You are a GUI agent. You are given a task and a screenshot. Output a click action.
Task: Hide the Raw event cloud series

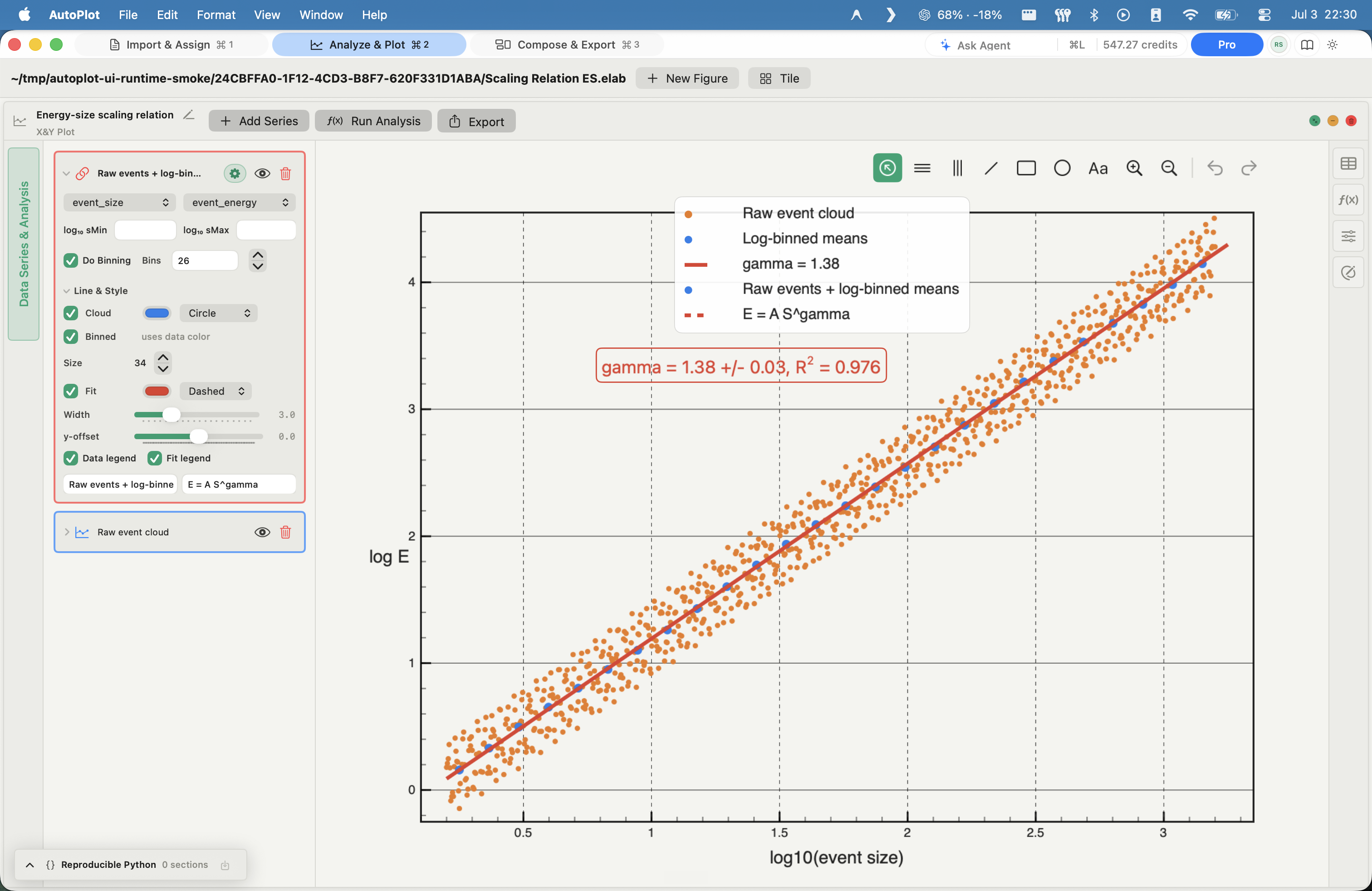[x=262, y=532]
